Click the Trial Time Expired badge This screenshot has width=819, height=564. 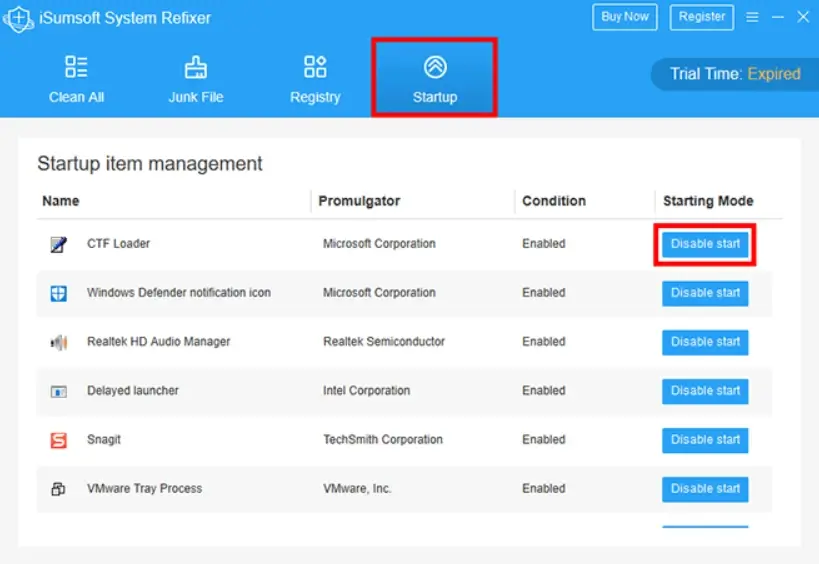coord(735,74)
